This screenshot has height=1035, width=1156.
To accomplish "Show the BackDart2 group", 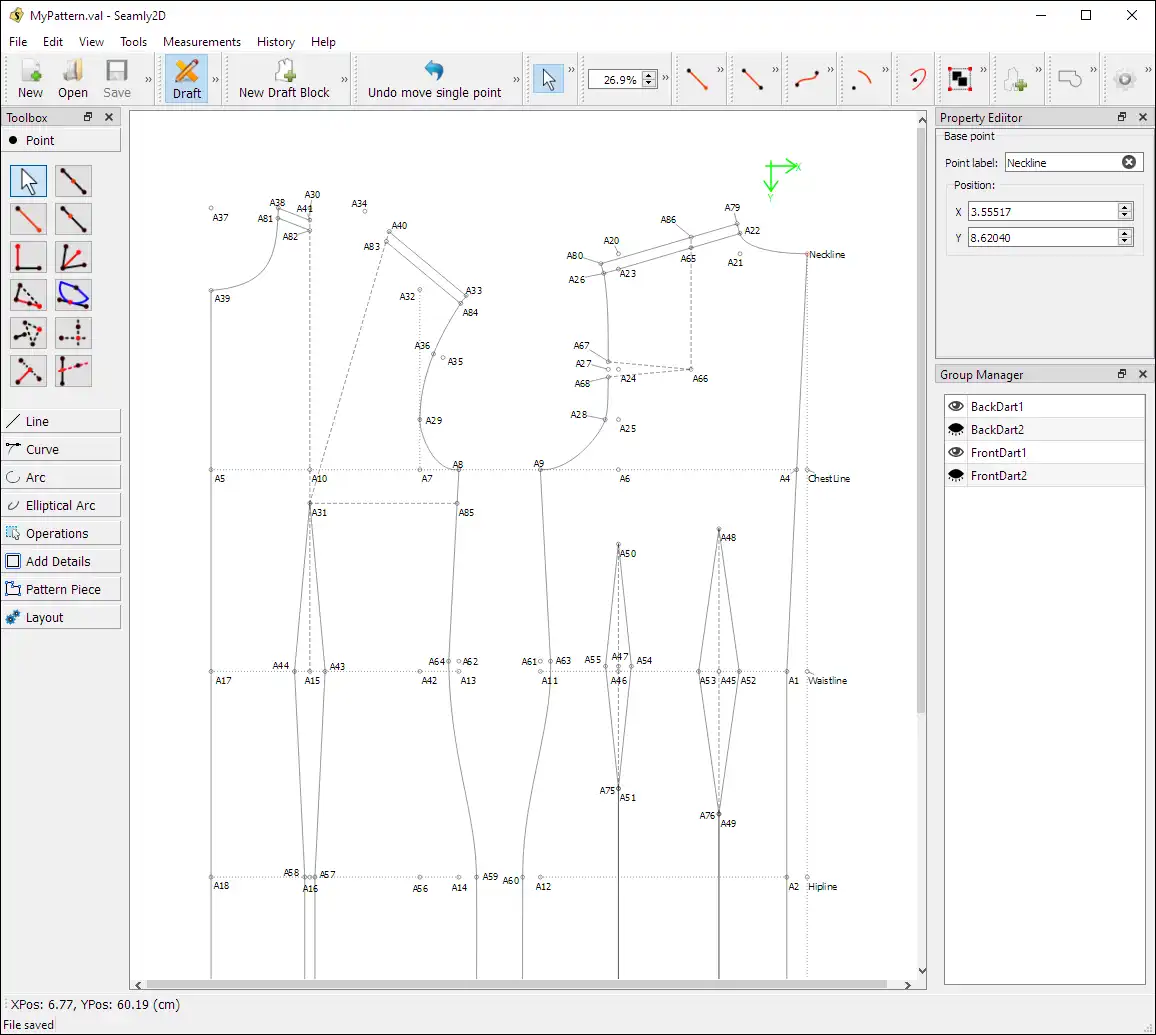I will click(x=954, y=429).
